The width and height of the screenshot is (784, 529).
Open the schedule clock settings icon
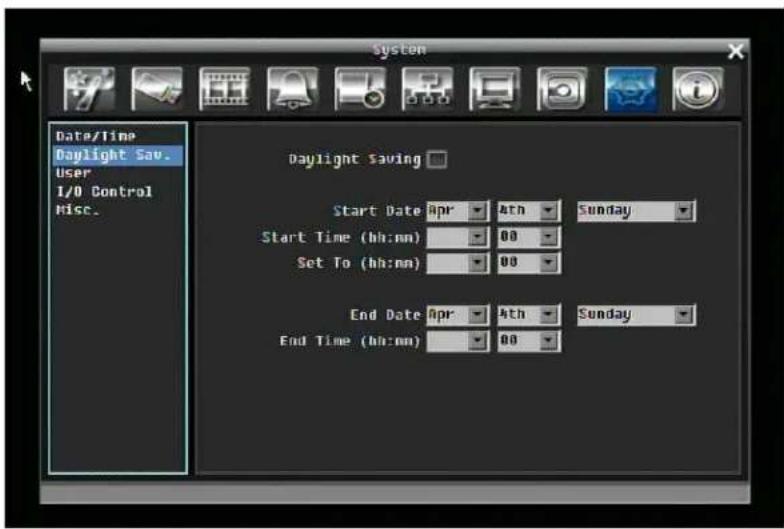360,89
